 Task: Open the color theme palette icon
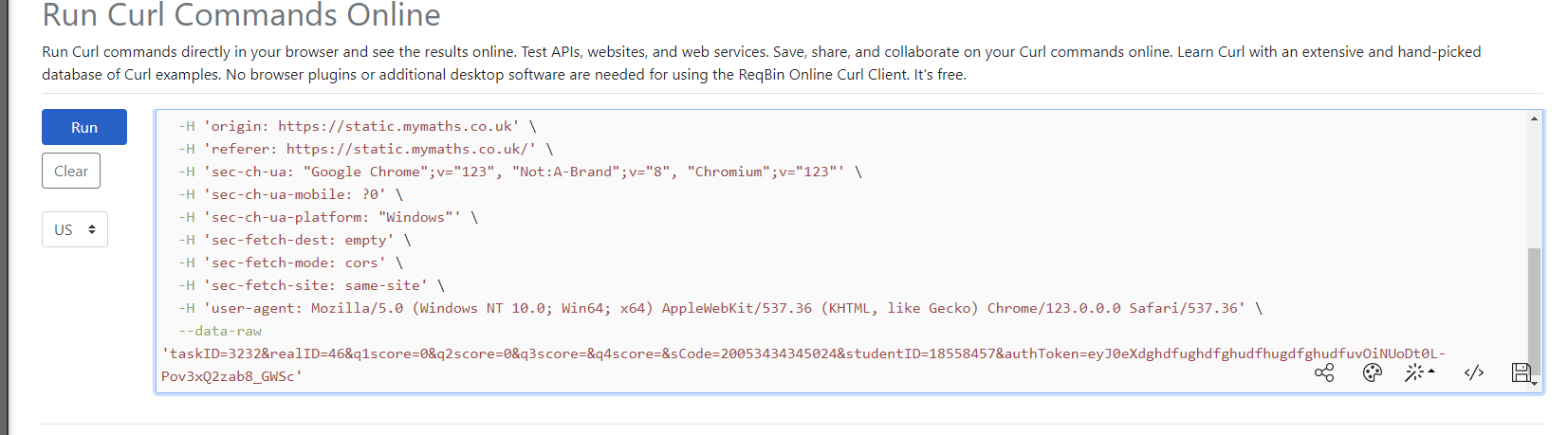tap(1372, 372)
